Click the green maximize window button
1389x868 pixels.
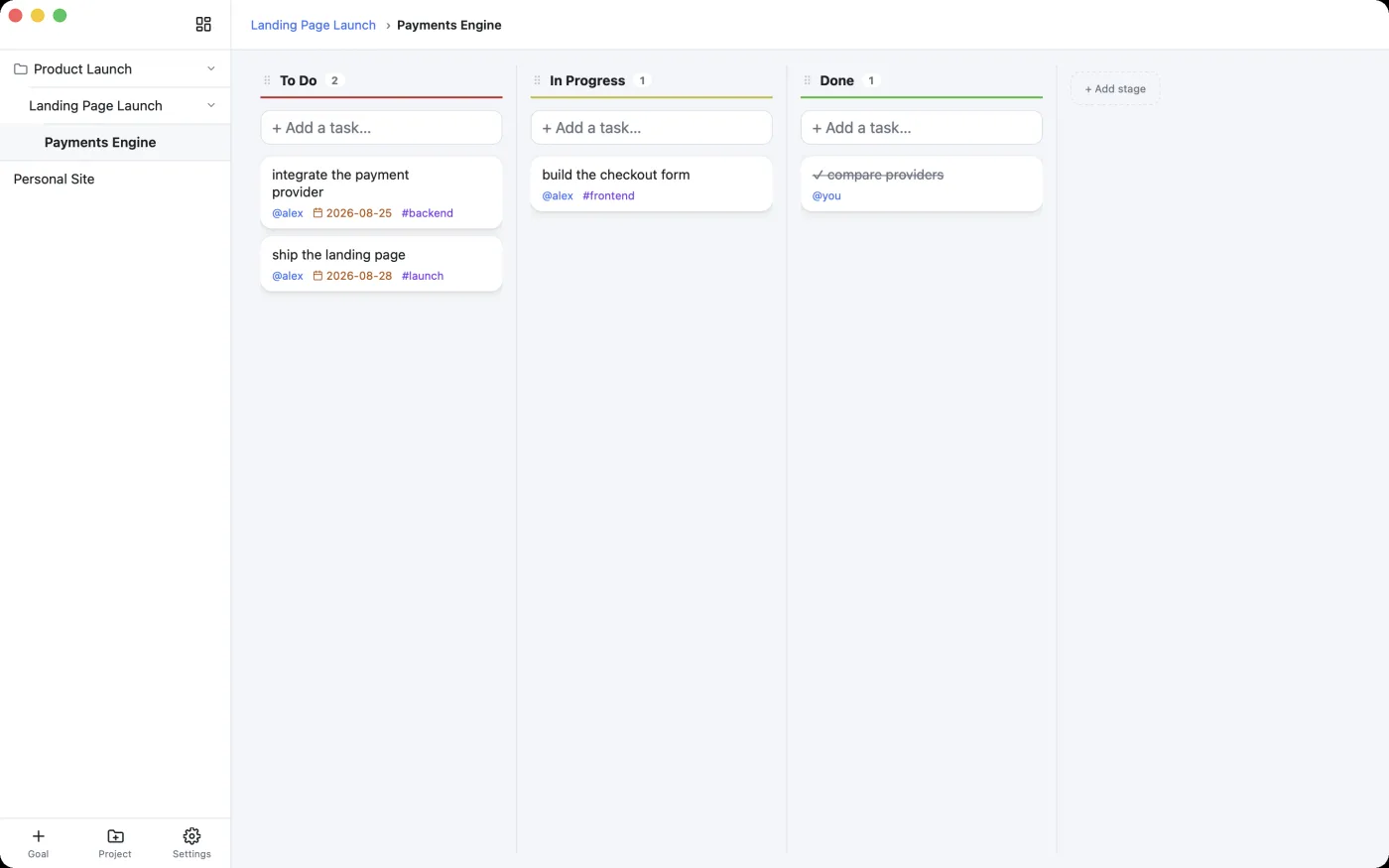point(60,15)
